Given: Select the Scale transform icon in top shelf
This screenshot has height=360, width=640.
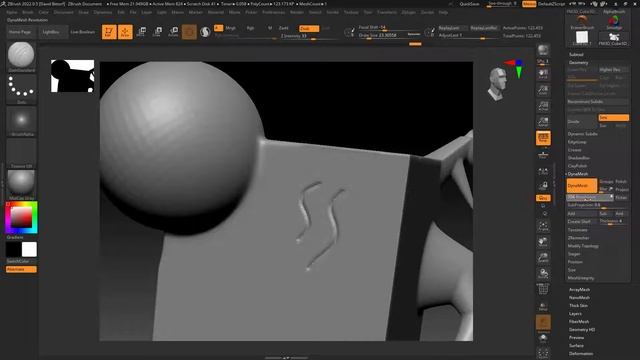Looking at the screenshot, I should pyautogui.click(x=157, y=32).
